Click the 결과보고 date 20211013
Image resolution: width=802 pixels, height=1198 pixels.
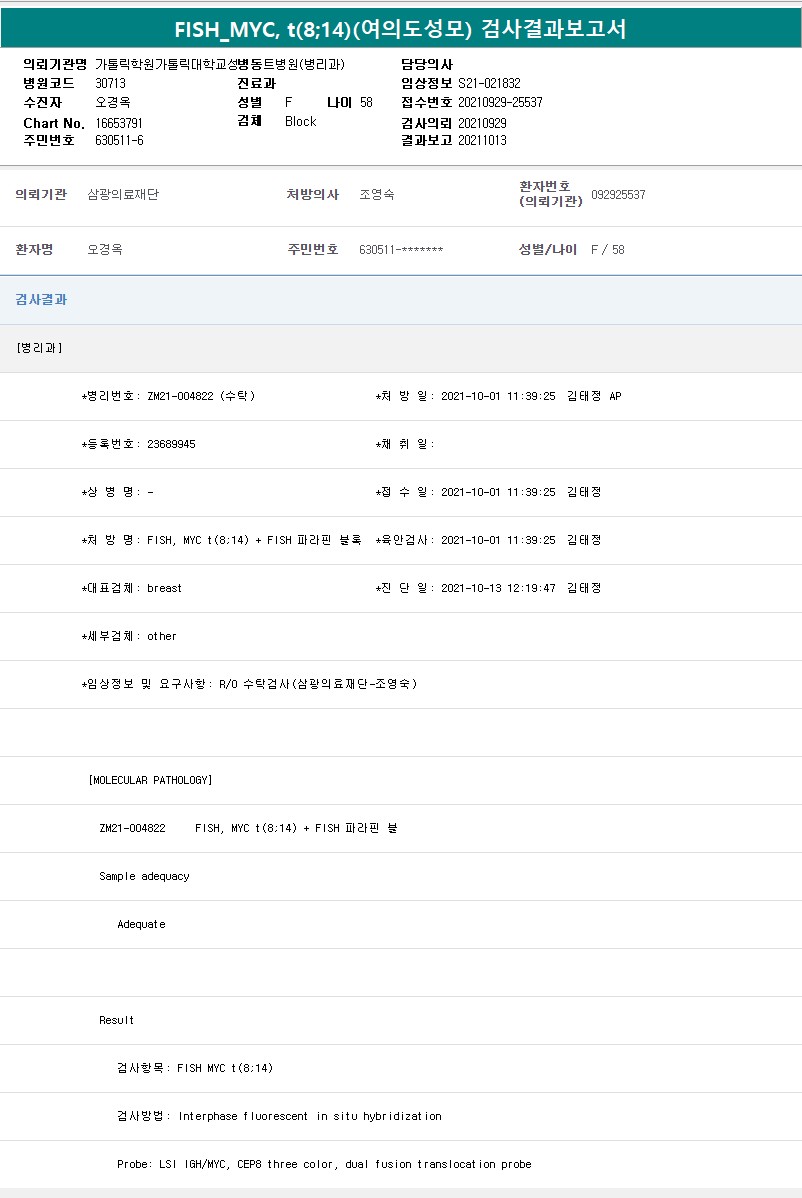pos(482,140)
